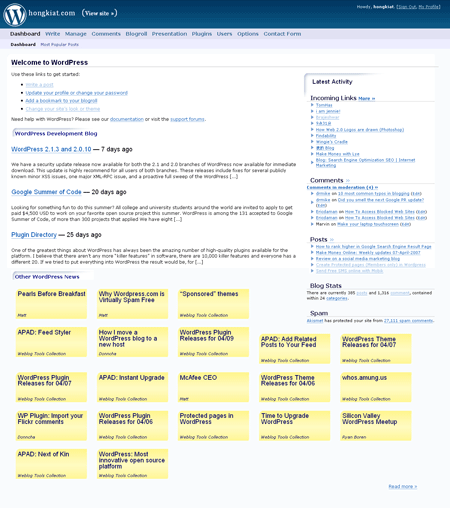Open the "Sponsored" themes news card

pyautogui.click(x=213, y=304)
